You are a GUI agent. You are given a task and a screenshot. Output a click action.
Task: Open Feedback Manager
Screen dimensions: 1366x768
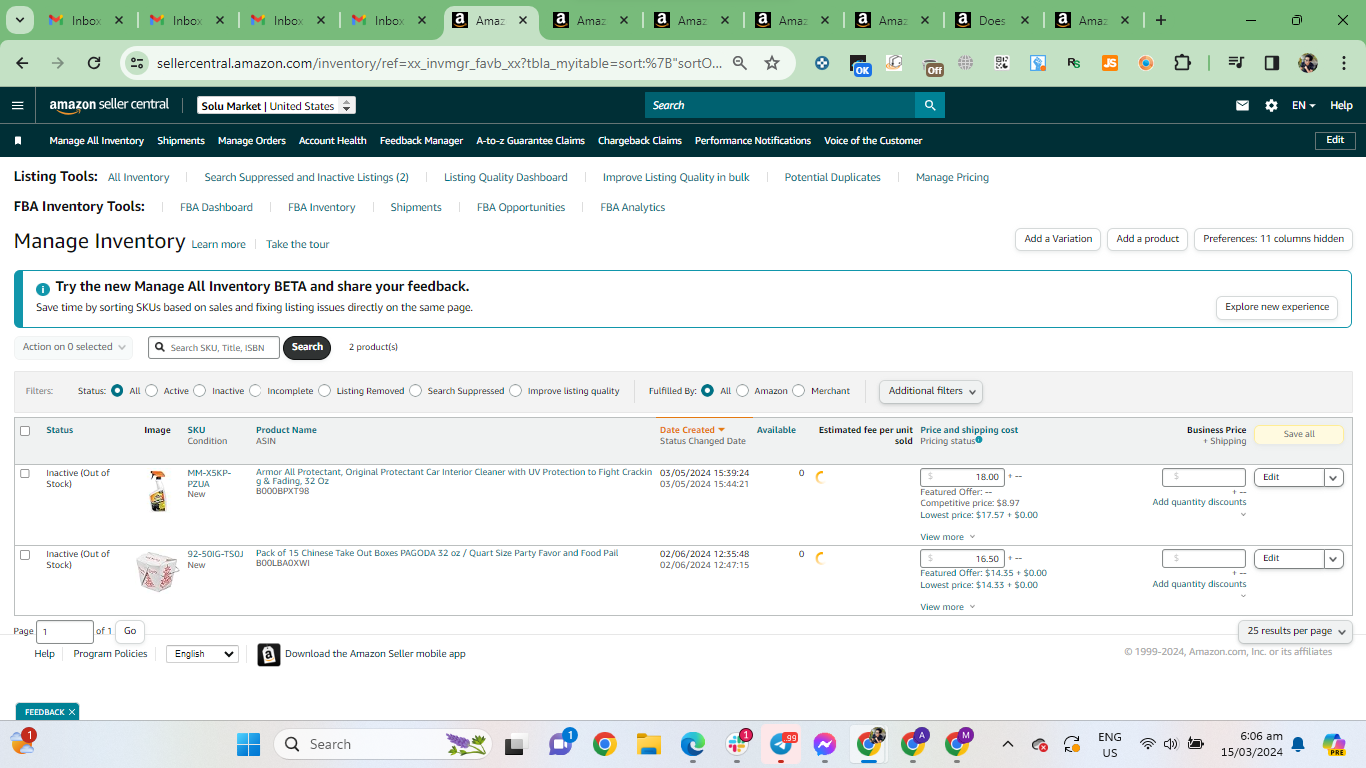(x=421, y=141)
